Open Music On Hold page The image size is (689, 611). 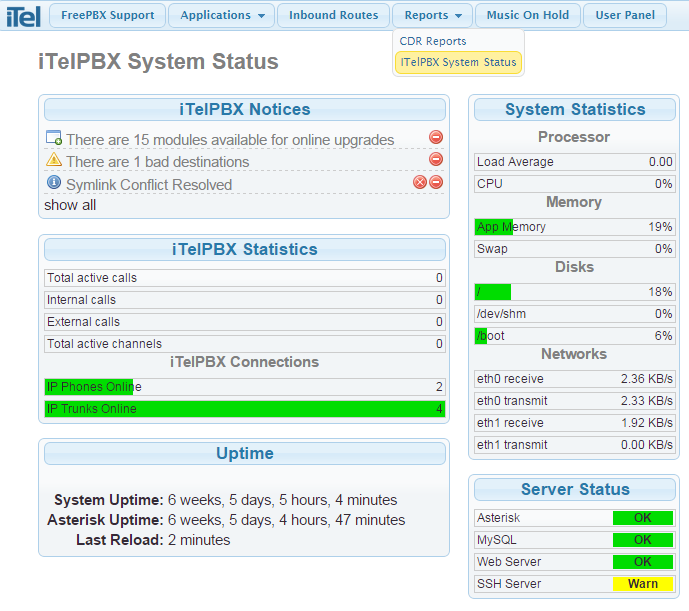point(528,15)
